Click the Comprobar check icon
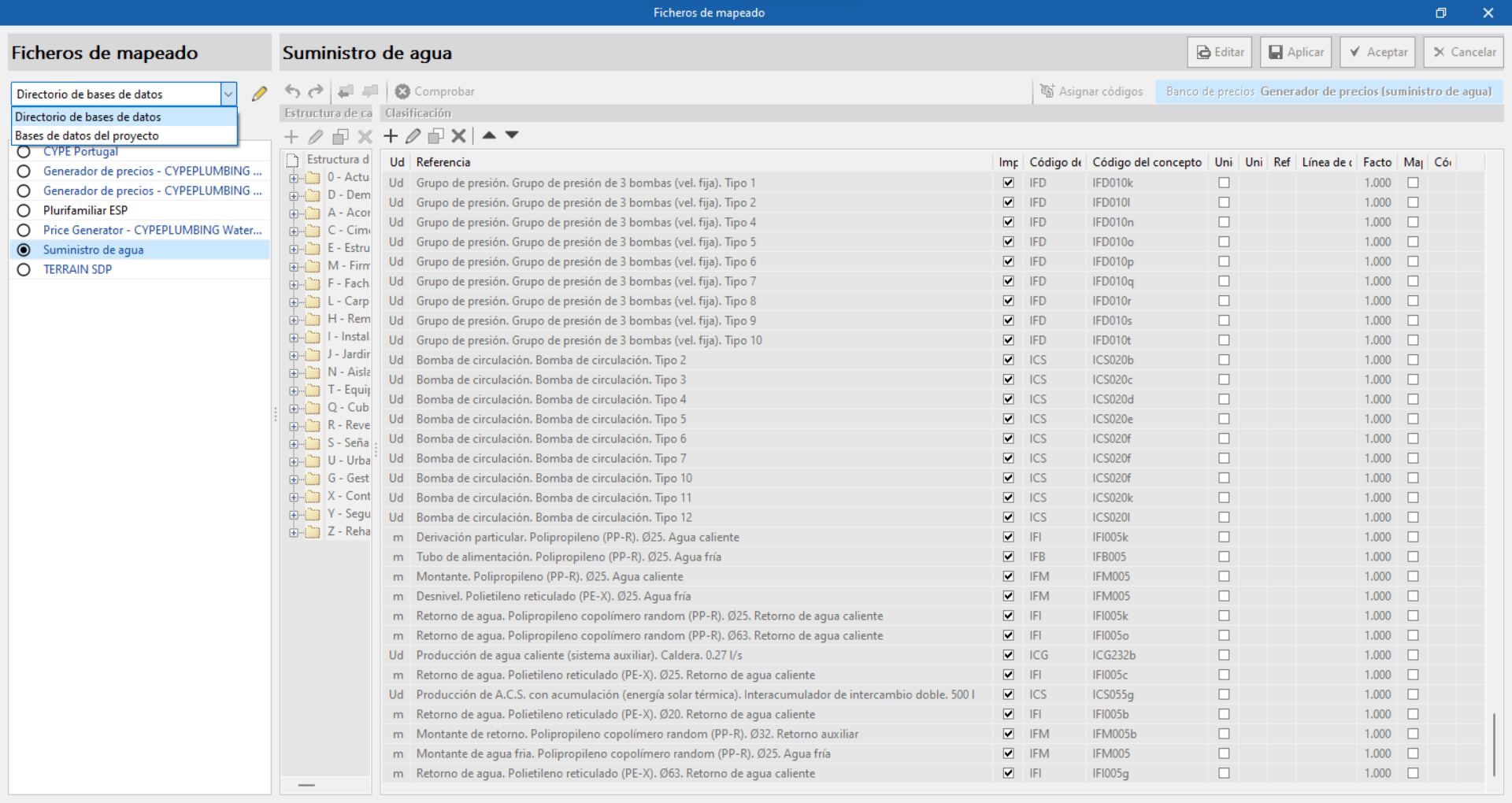 (435, 91)
